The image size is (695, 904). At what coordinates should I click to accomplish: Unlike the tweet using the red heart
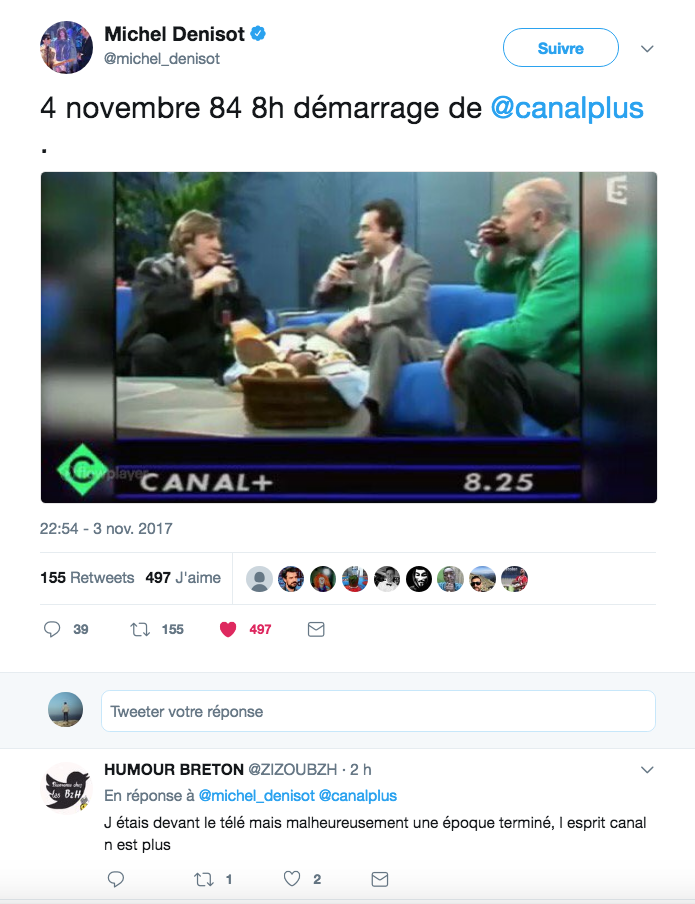[228, 630]
